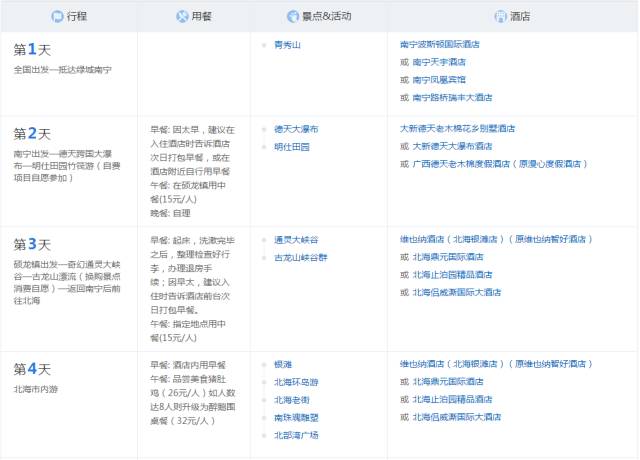Click the text 全国出发—抵达绿城南宁
Image resolution: width=640 pixels, height=460 pixels.
coord(62,70)
